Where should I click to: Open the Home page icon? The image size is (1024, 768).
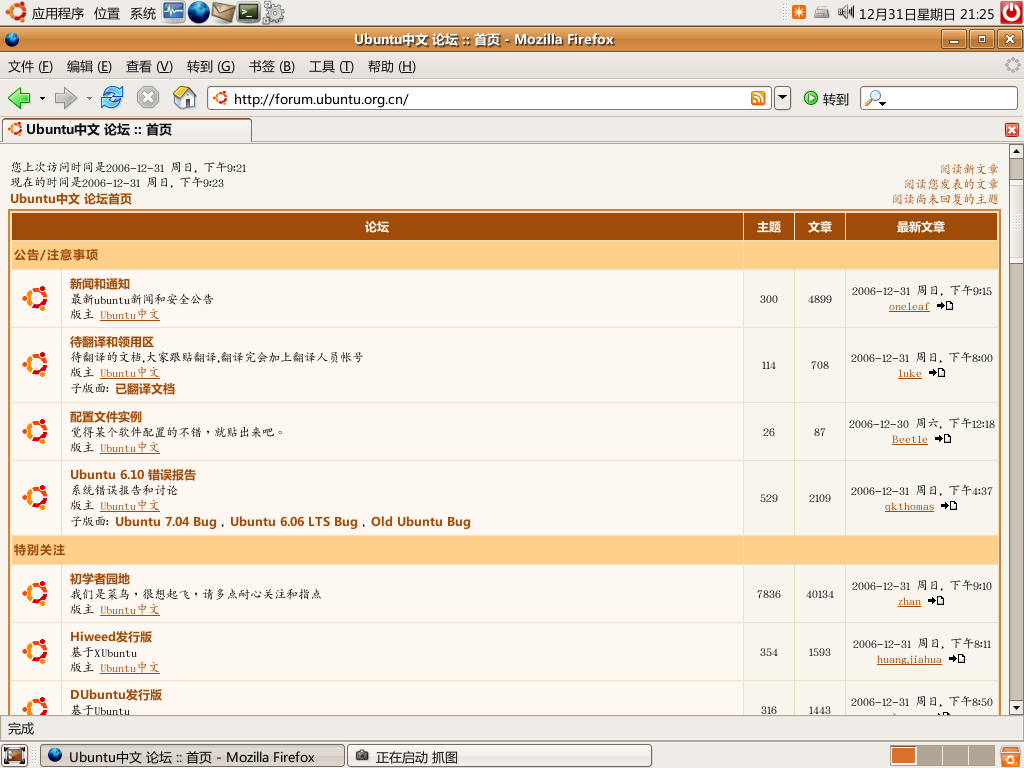point(185,97)
